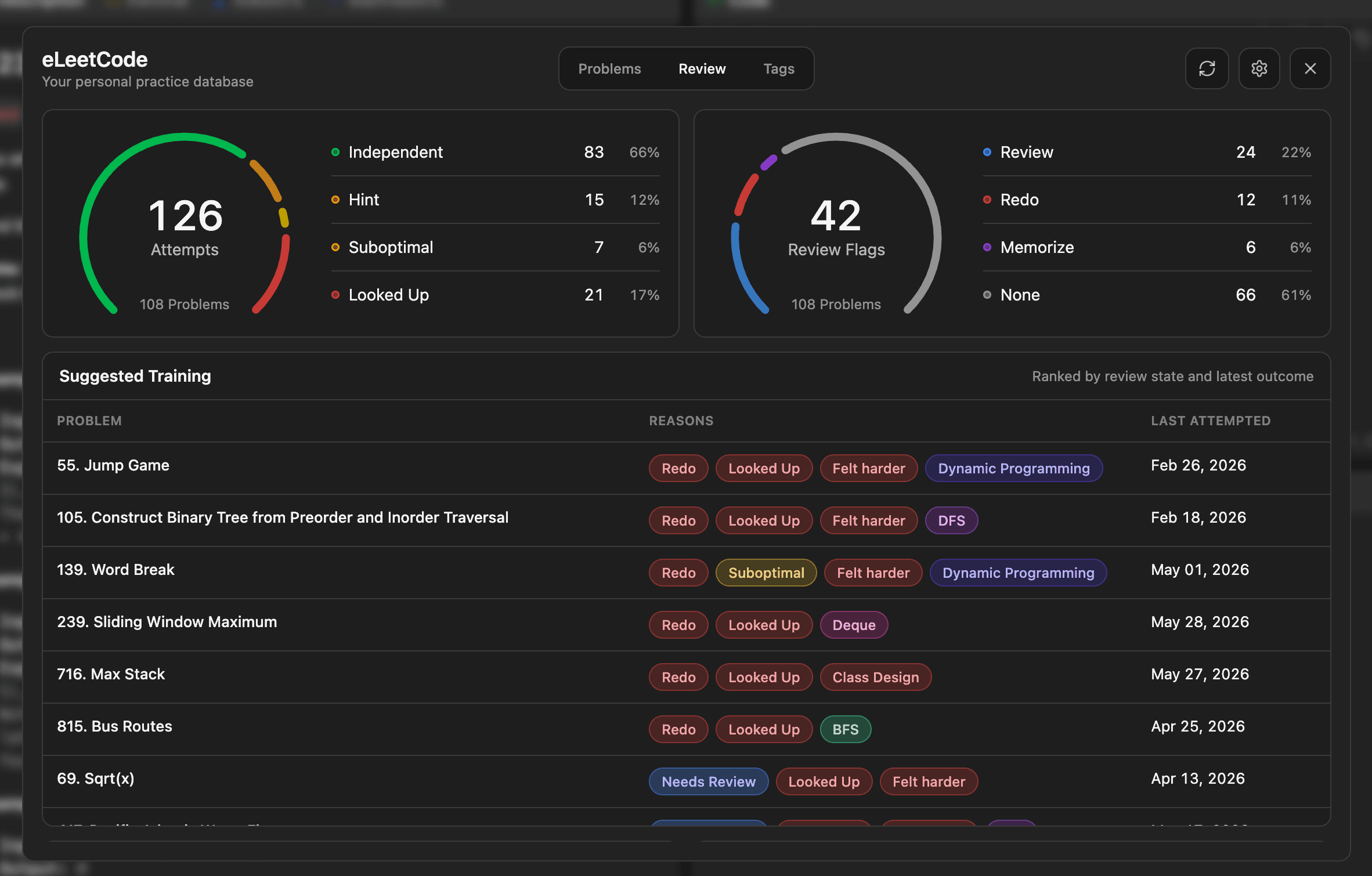Click the Hint legend row
Screen dimensions: 1372x876
(x=495, y=200)
